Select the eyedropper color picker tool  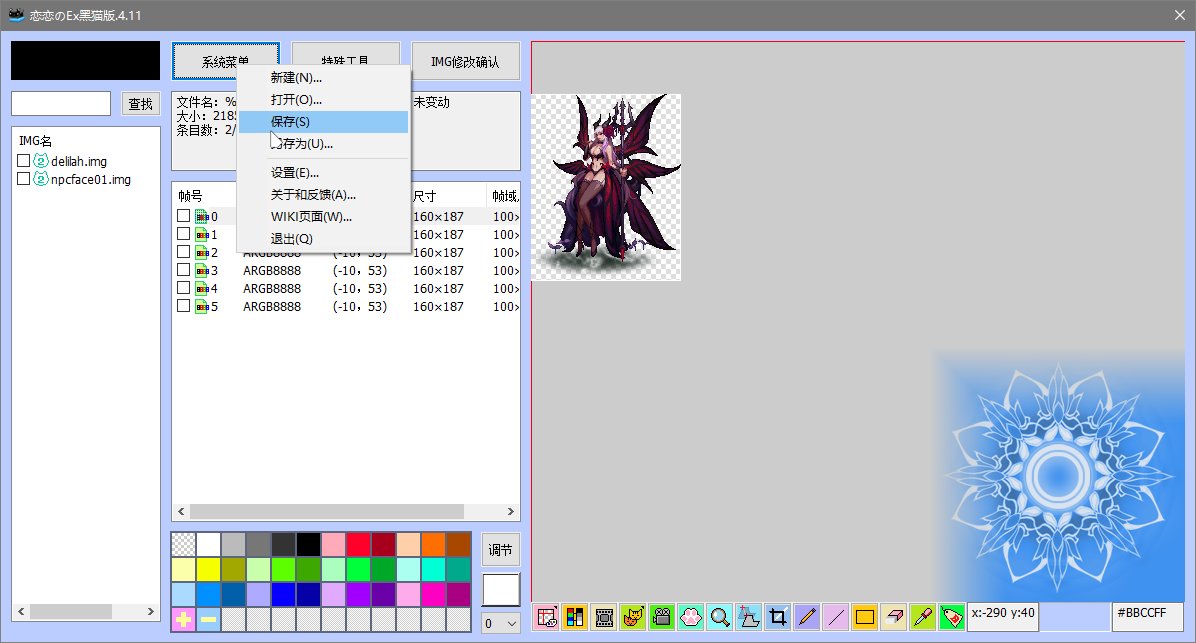tap(923, 617)
